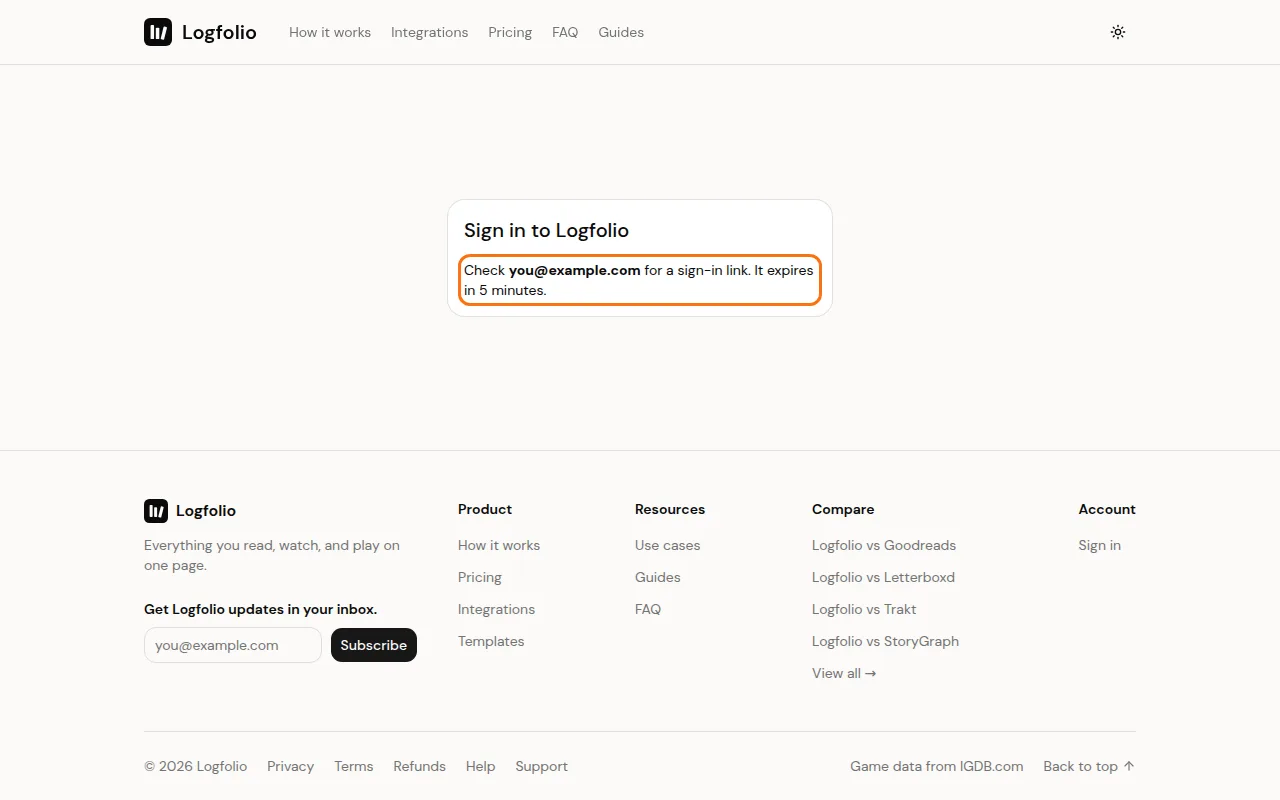Image resolution: width=1280 pixels, height=800 pixels.
Task: Open Logfolio vs Letterboxd comparison
Action: pyautogui.click(x=883, y=577)
